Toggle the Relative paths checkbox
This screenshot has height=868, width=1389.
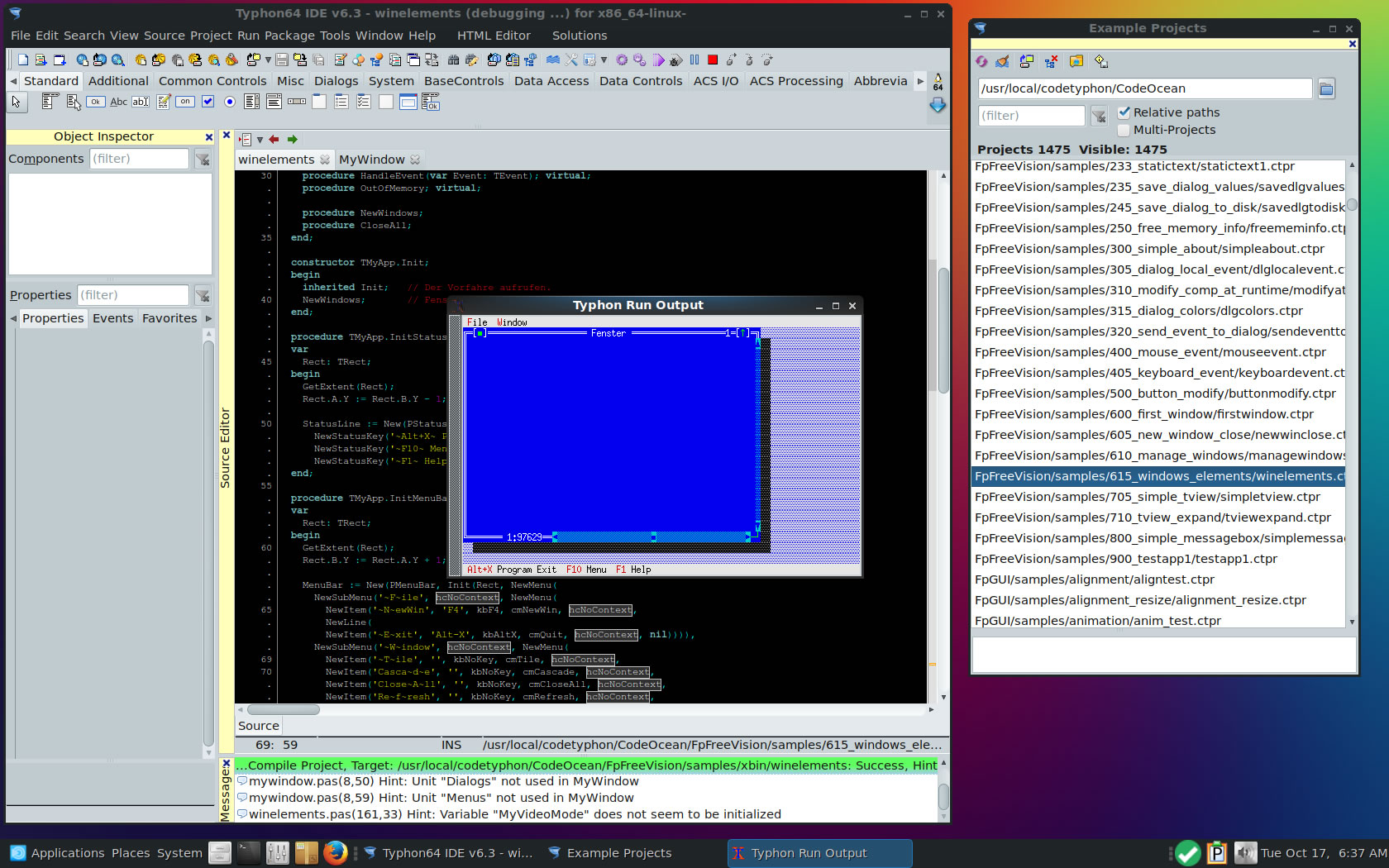click(1124, 112)
